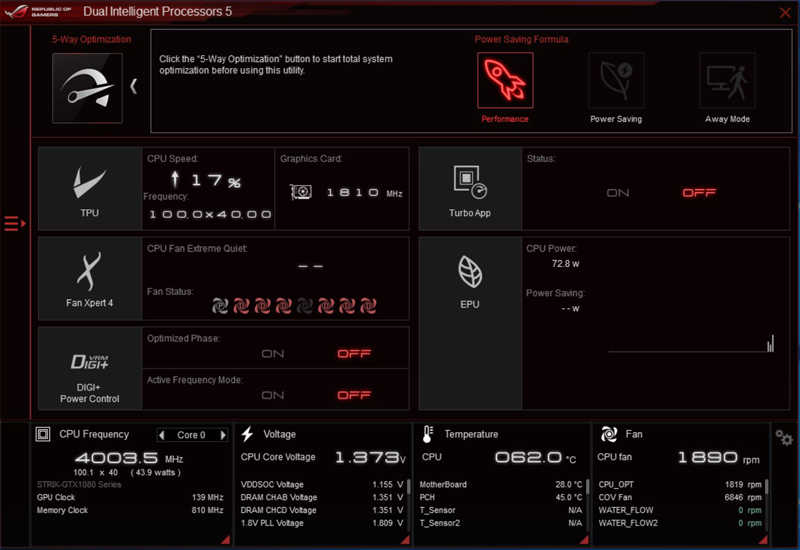Click the CPU Core Voltage 1.373 readout
The height and width of the screenshot is (550, 800).
click(x=370, y=457)
